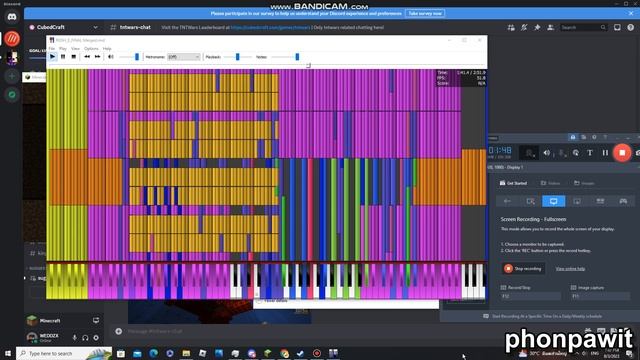Open Threads from the Discord channel header

[511, 27]
